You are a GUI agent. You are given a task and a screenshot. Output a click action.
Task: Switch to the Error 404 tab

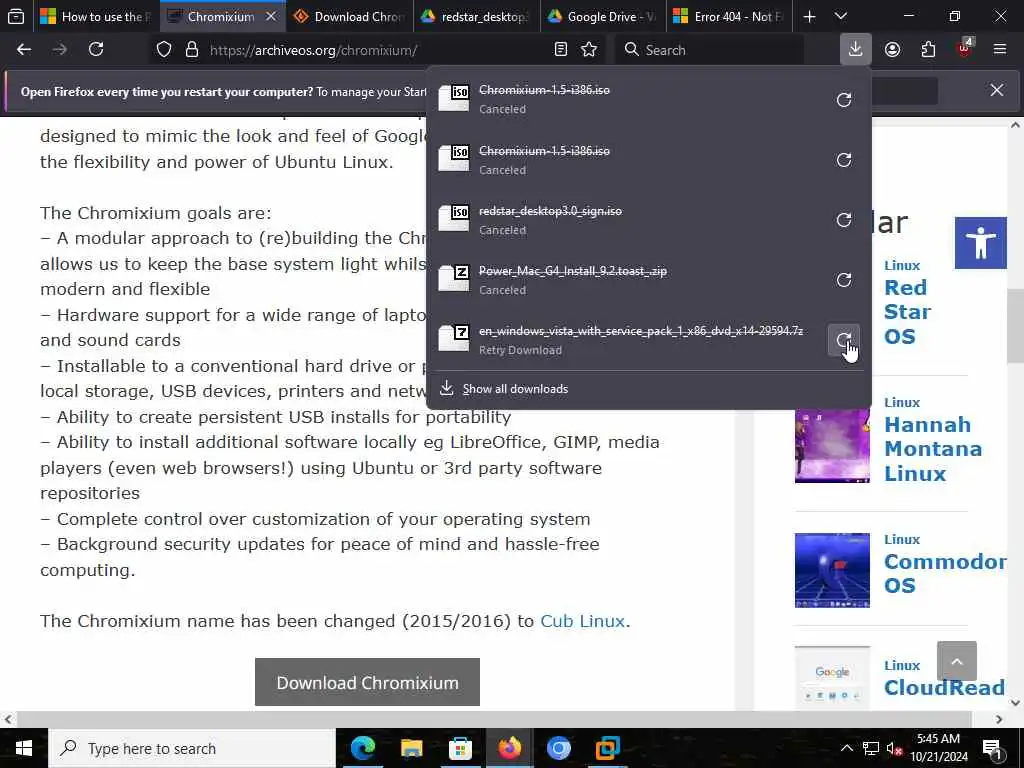(x=730, y=16)
